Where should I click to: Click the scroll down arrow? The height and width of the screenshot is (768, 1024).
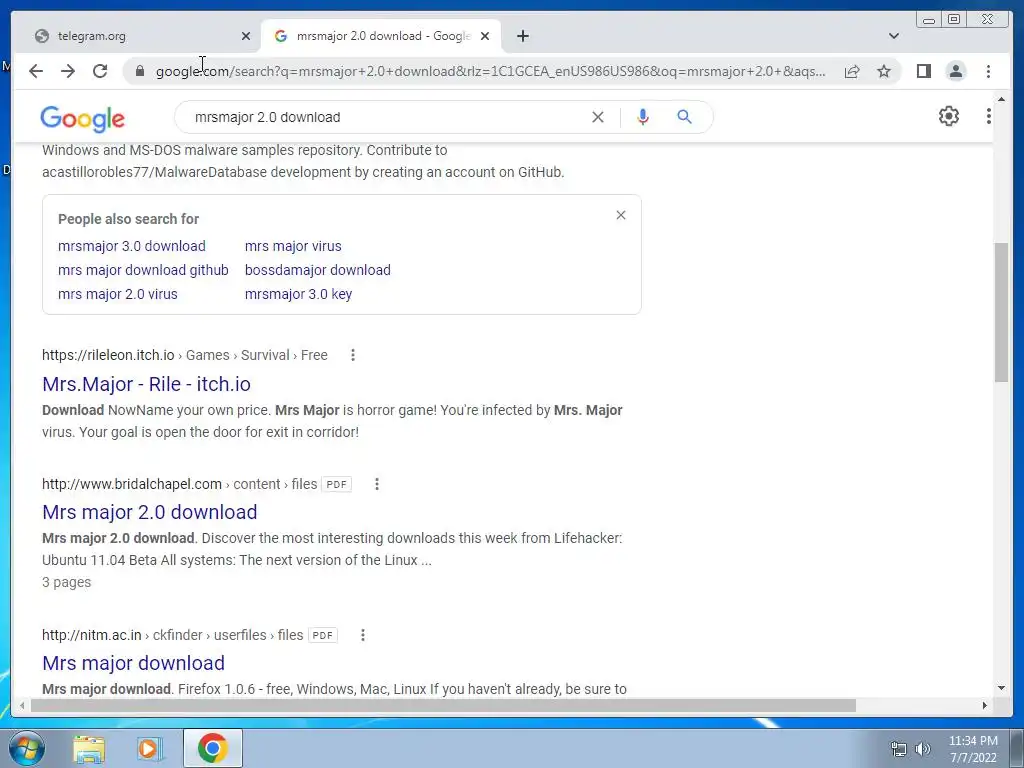1001,687
